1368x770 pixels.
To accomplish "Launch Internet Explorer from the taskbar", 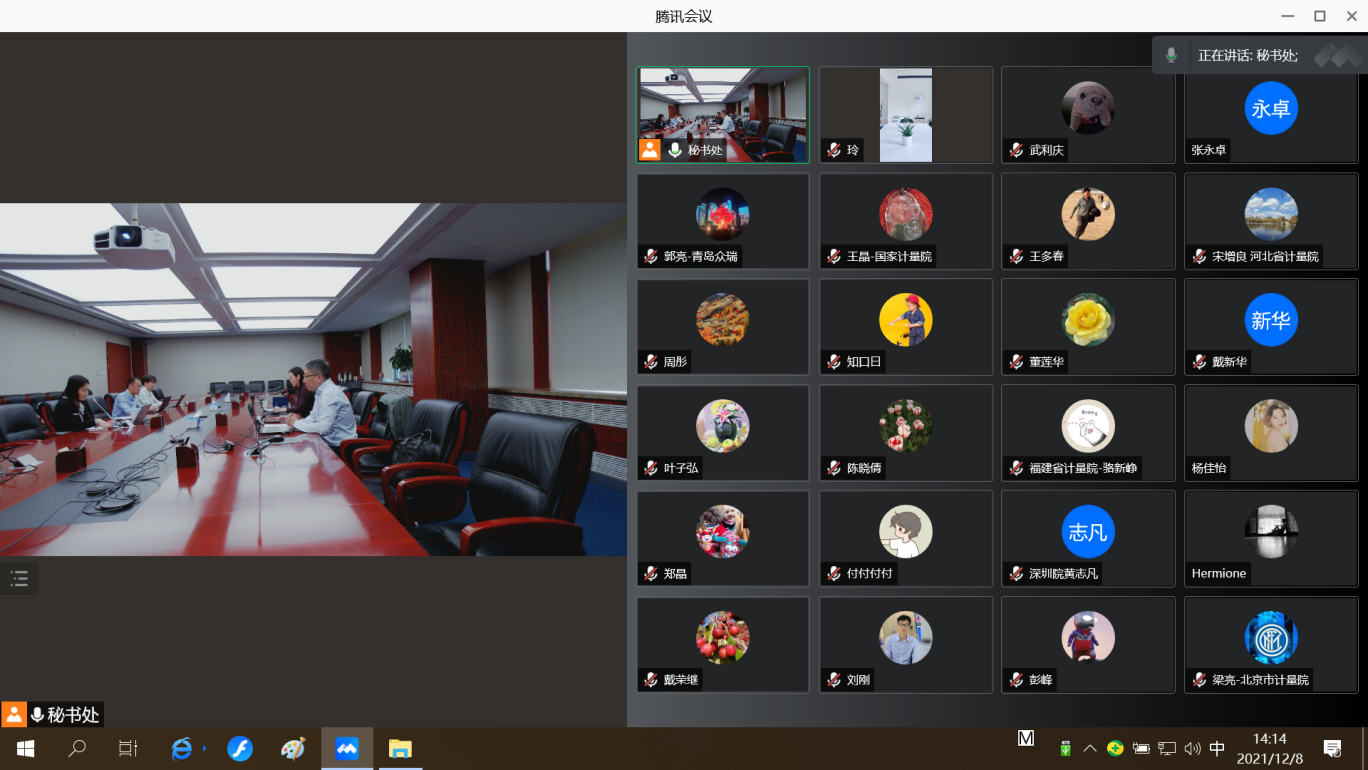I will tap(182, 748).
